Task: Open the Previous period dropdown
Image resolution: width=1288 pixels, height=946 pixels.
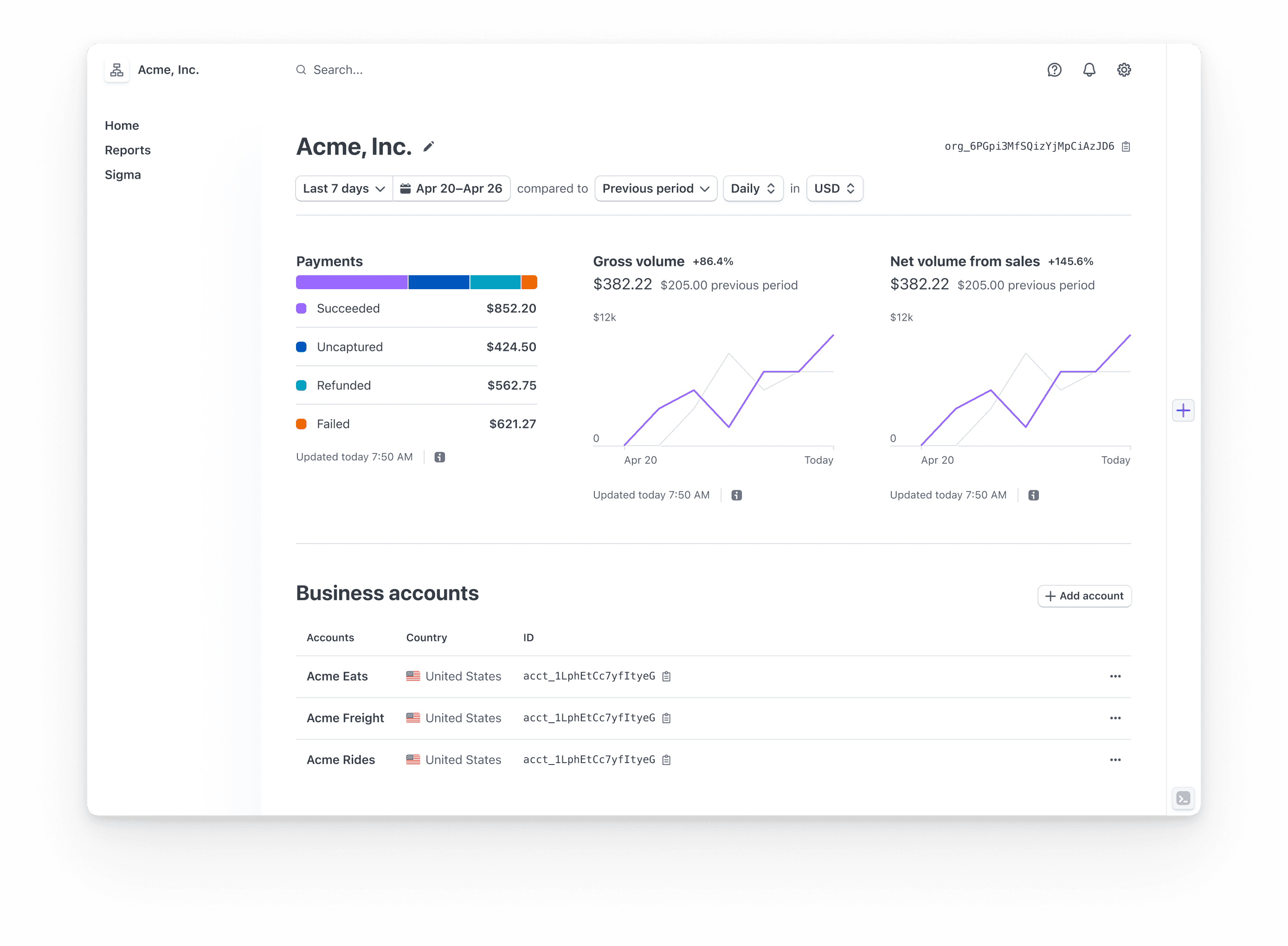Action: point(656,188)
